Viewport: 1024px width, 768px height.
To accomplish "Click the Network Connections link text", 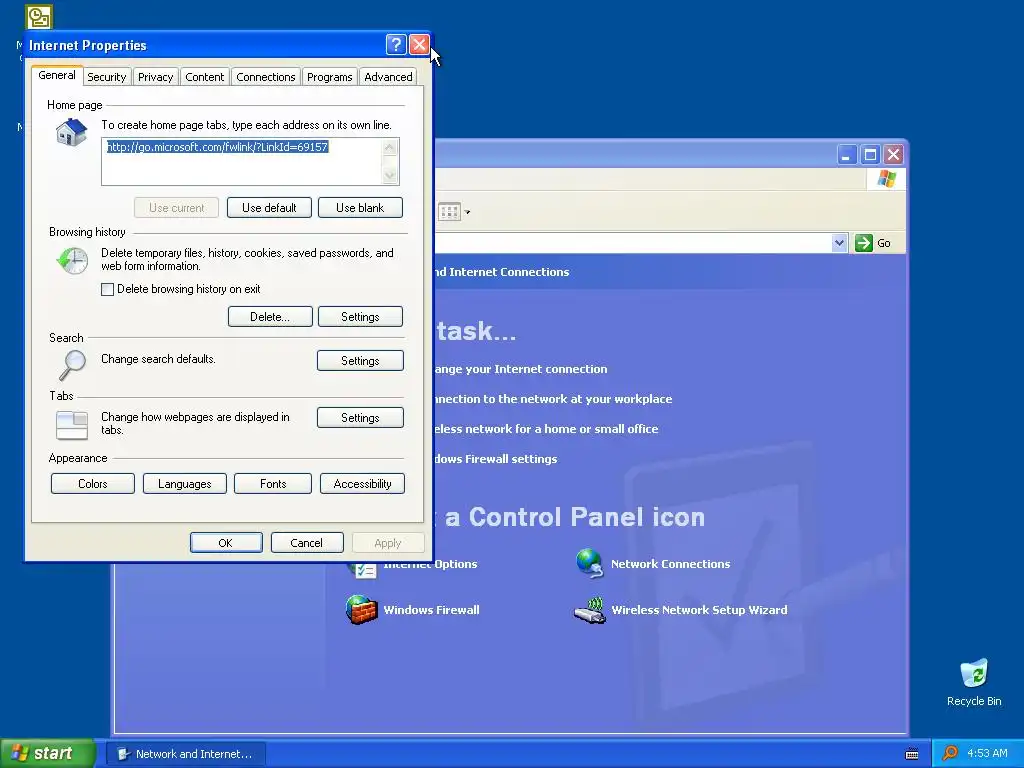I will [670, 564].
